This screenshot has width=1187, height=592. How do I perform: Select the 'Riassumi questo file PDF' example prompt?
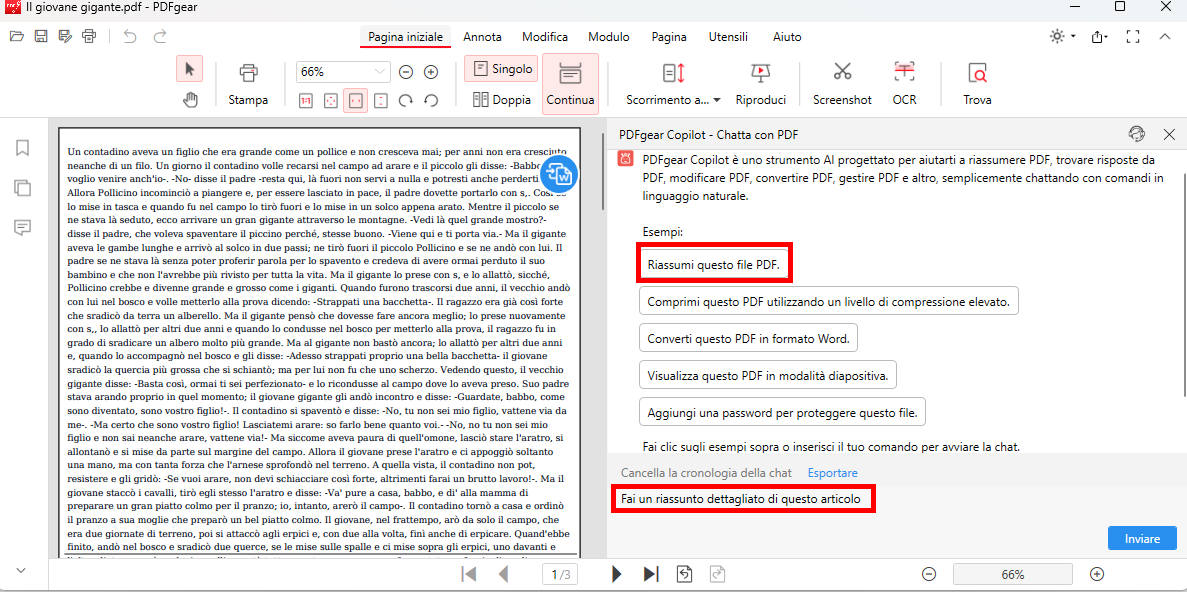pyautogui.click(x=714, y=262)
